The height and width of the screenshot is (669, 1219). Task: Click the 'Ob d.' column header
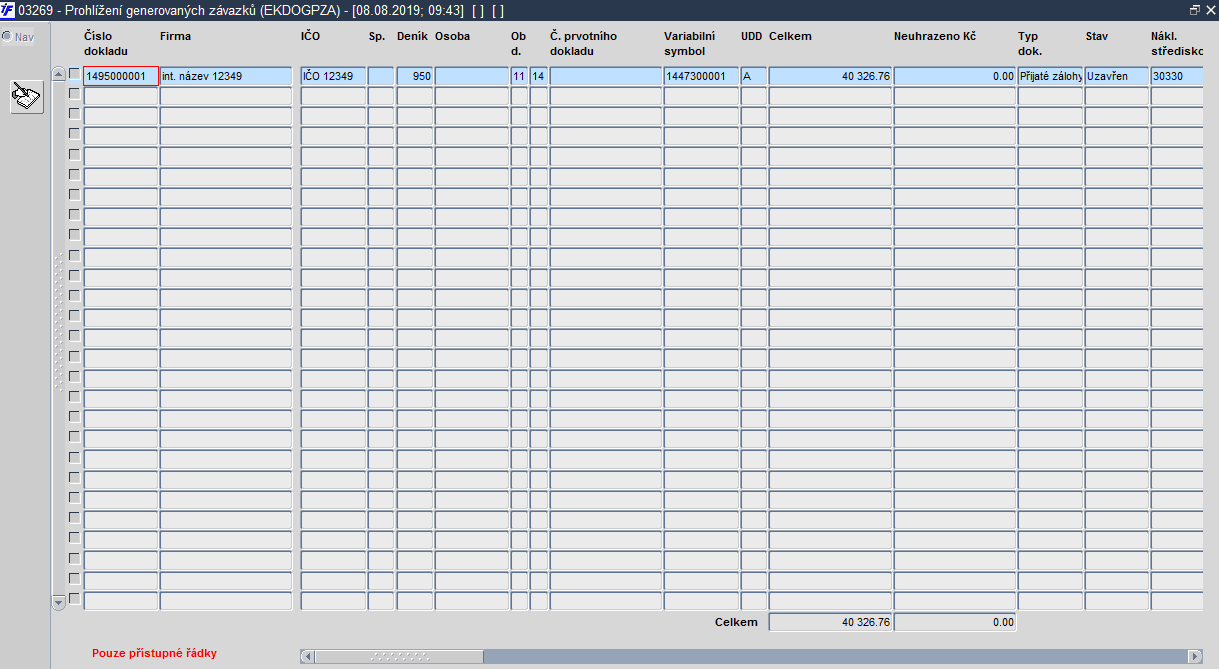(x=518, y=43)
